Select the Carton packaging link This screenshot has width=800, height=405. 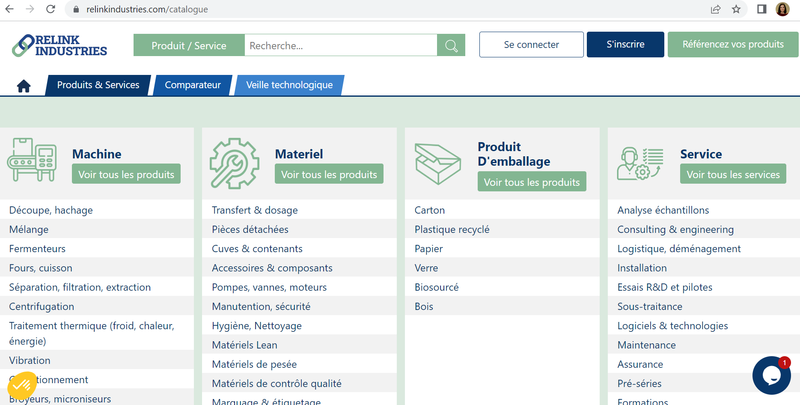[430, 210]
